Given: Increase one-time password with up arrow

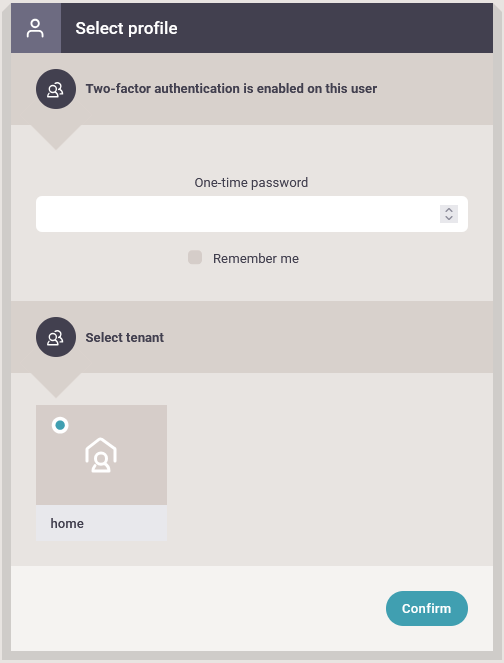Looking at the screenshot, I should (449, 210).
